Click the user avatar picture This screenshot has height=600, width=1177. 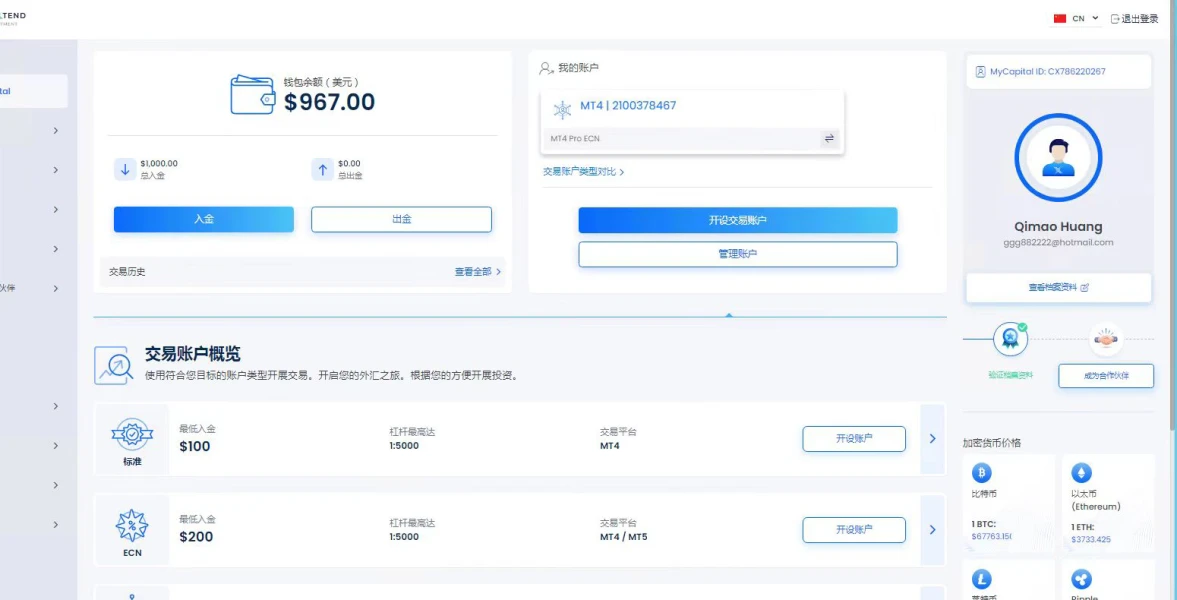point(1058,158)
